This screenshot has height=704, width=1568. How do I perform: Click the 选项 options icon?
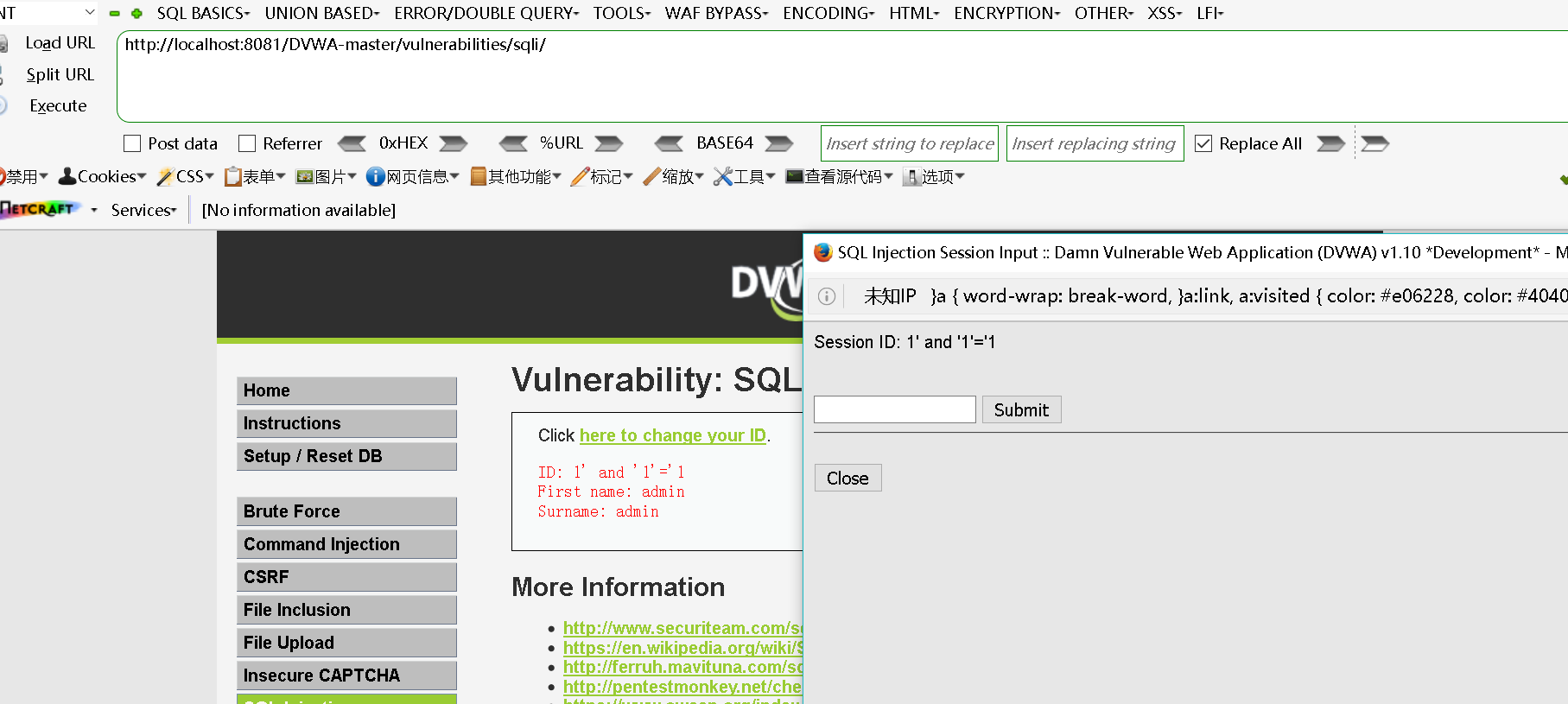[911, 176]
